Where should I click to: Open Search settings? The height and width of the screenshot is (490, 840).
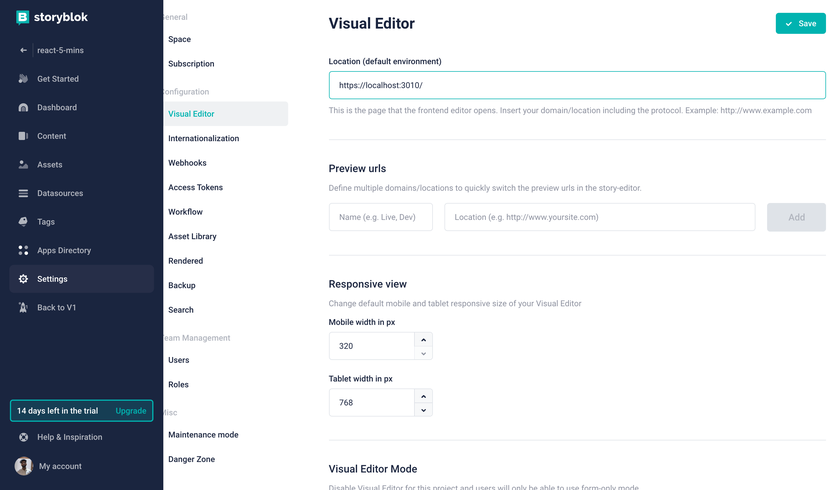(x=181, y=310)
